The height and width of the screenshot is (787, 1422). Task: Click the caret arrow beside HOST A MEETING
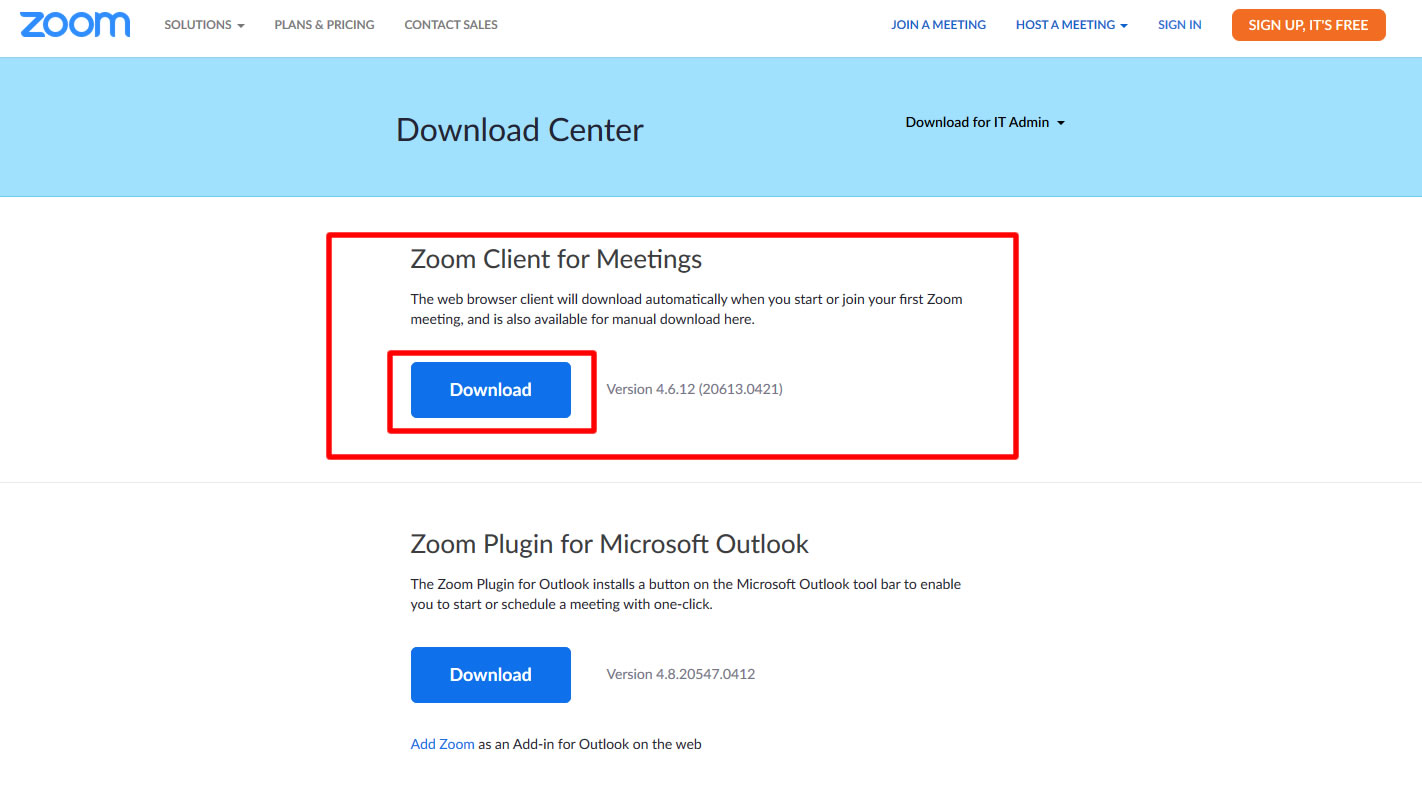[1124, 26]
